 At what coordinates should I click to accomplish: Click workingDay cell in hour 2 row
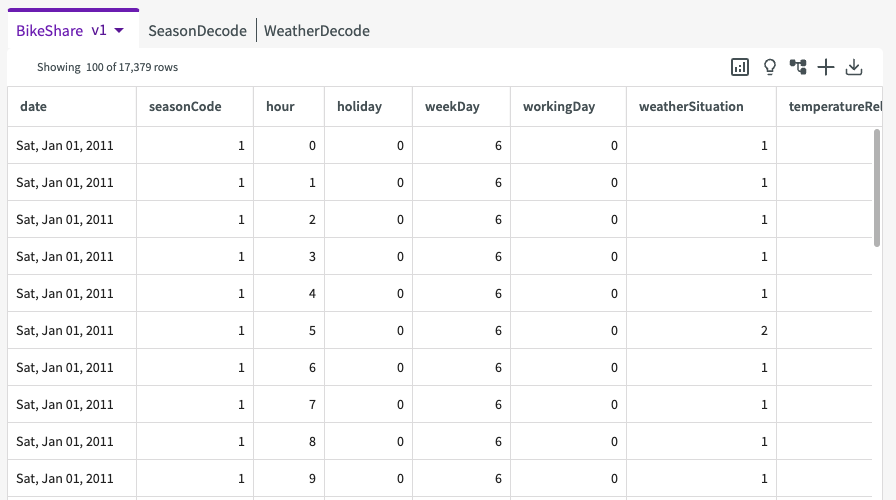tap(569, 219)
